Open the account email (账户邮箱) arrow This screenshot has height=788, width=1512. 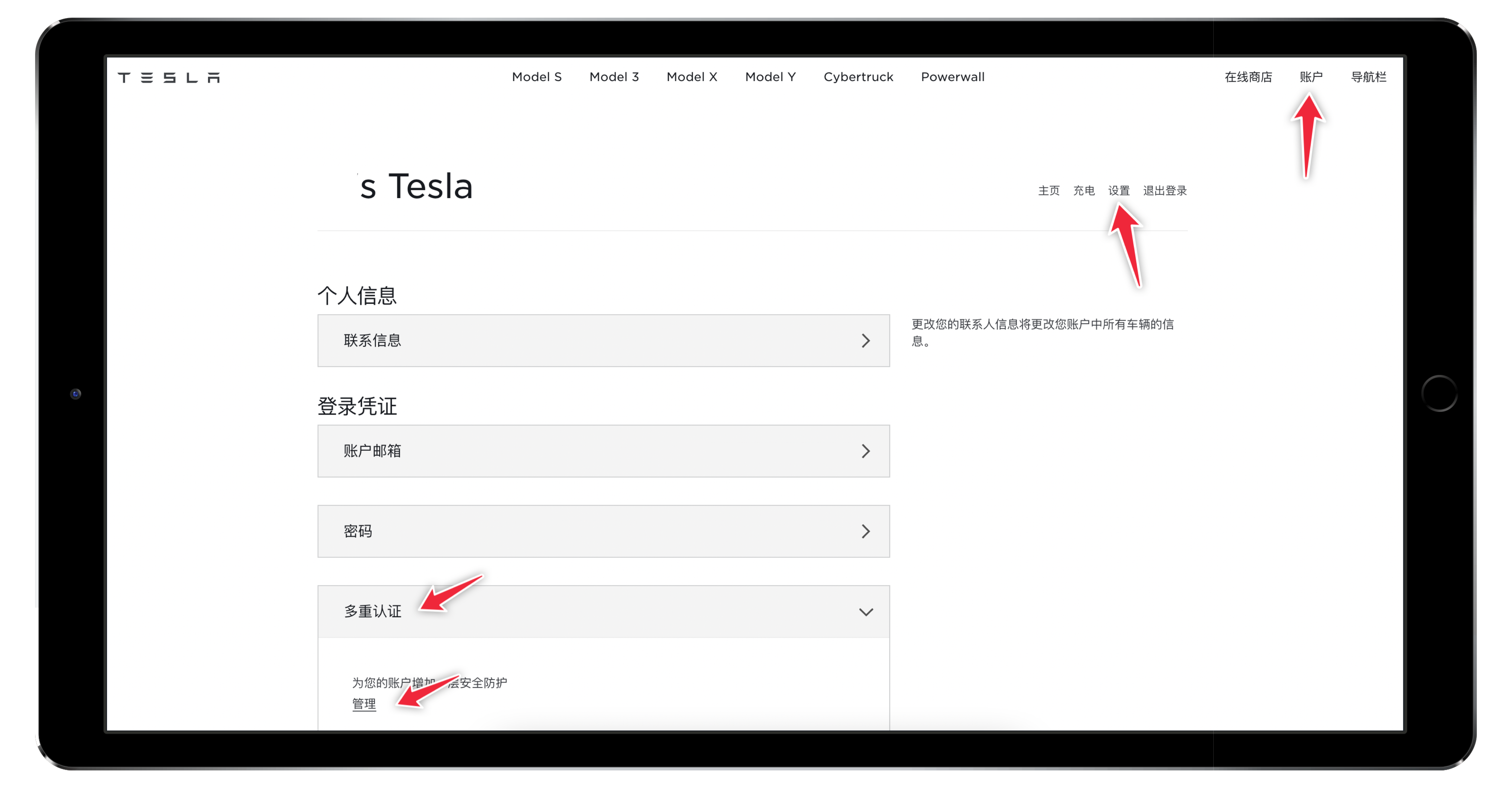(865, 451)
